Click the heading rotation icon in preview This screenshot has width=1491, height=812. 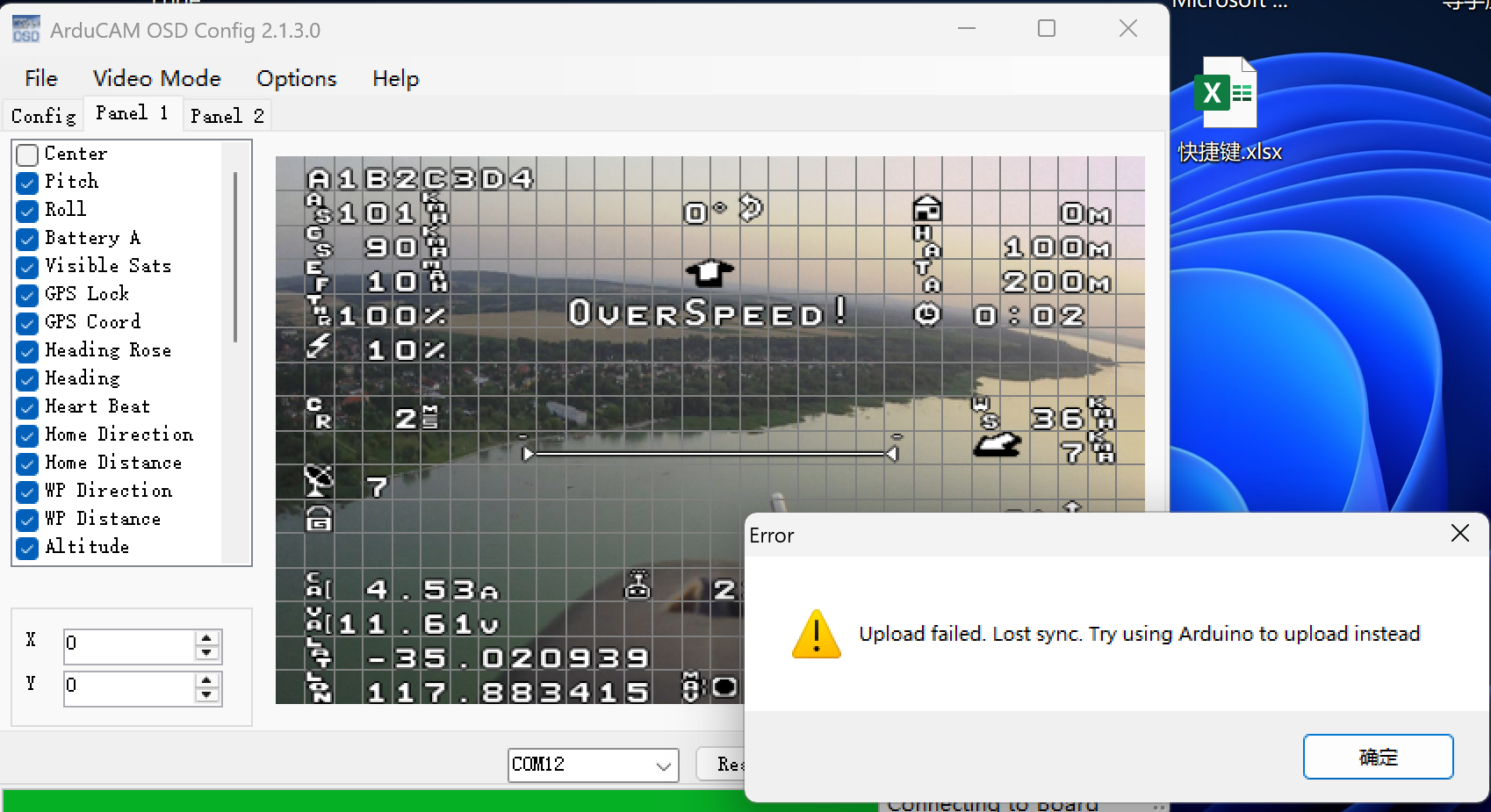(x=752, y=209)
